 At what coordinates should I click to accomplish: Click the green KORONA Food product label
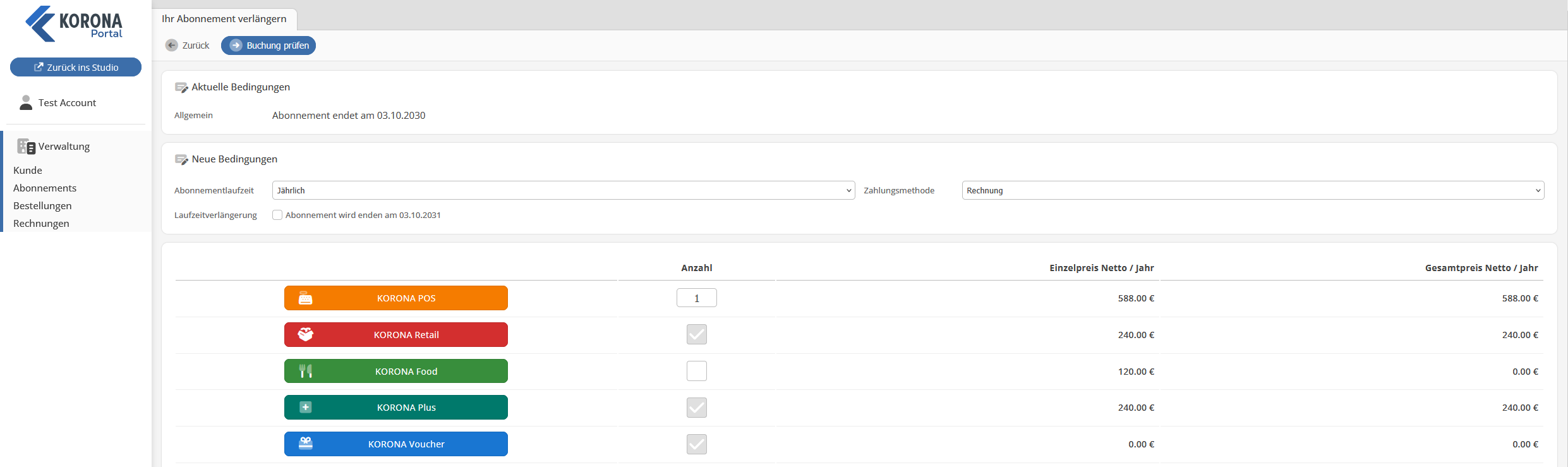pyautogui.click(x=396, y=371)
